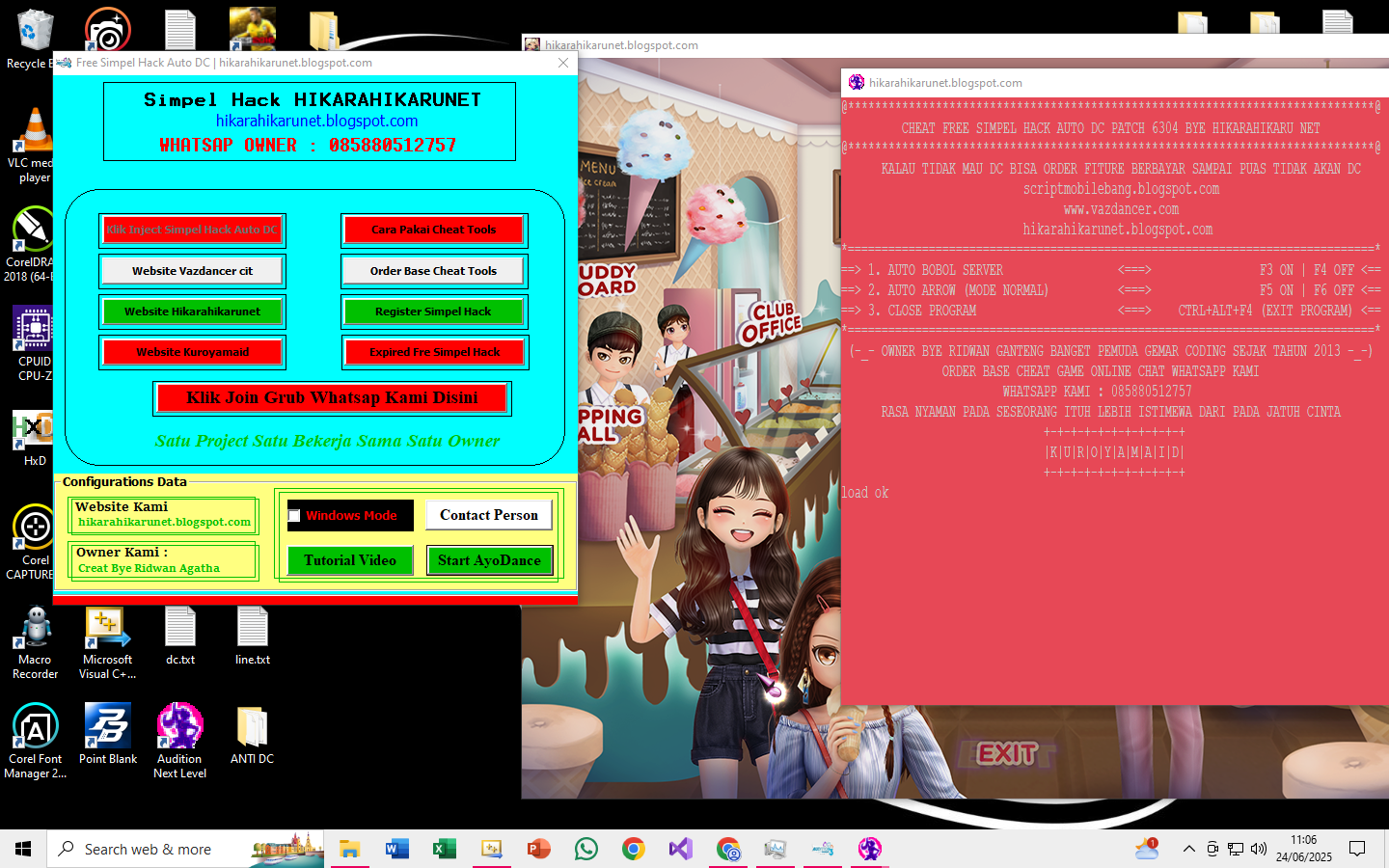Open clock showing 11:06 24/06/2025

[x=1303, y=849]
